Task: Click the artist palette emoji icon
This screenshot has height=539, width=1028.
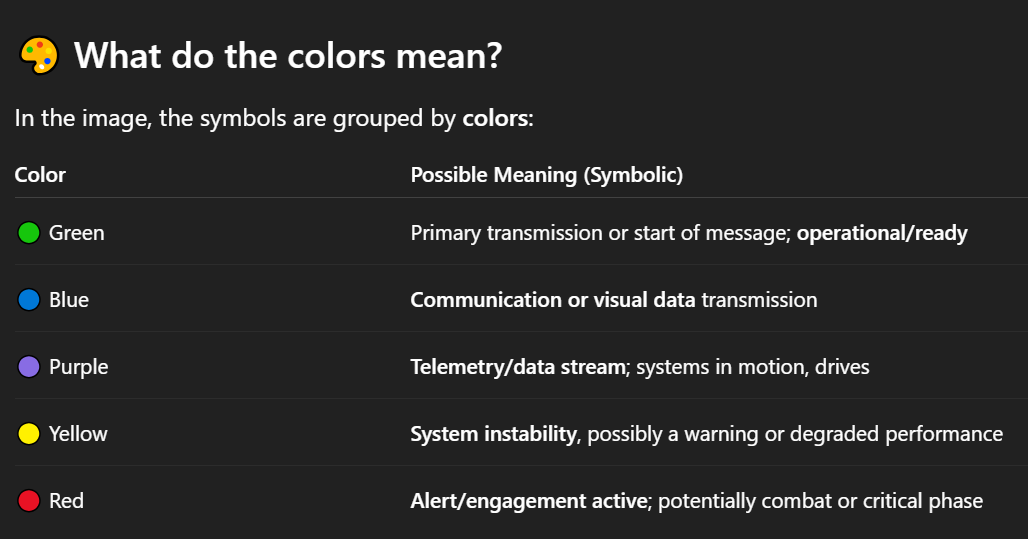Action: [39, 56]
